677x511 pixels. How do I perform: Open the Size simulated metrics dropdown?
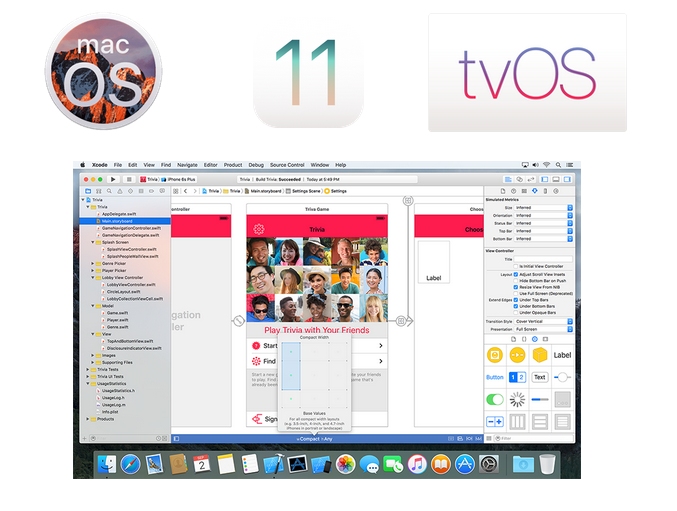tap(543, 208)
